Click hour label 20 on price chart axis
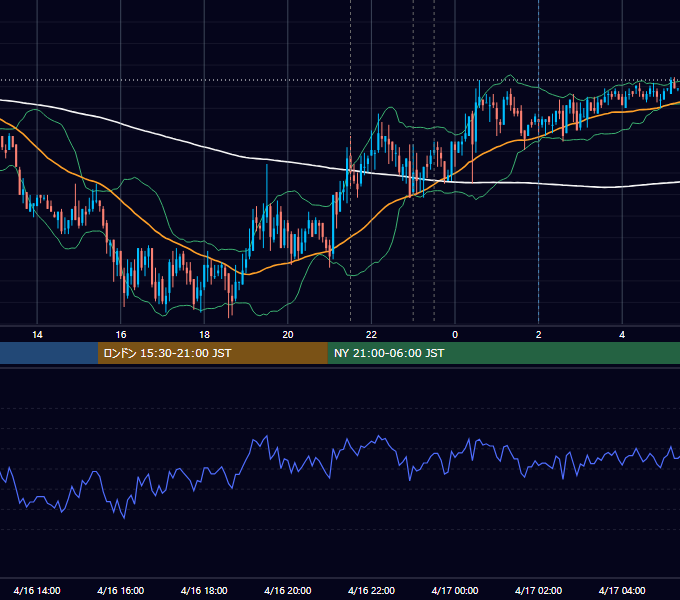This screenshot has height=600, width=680. 288,334
